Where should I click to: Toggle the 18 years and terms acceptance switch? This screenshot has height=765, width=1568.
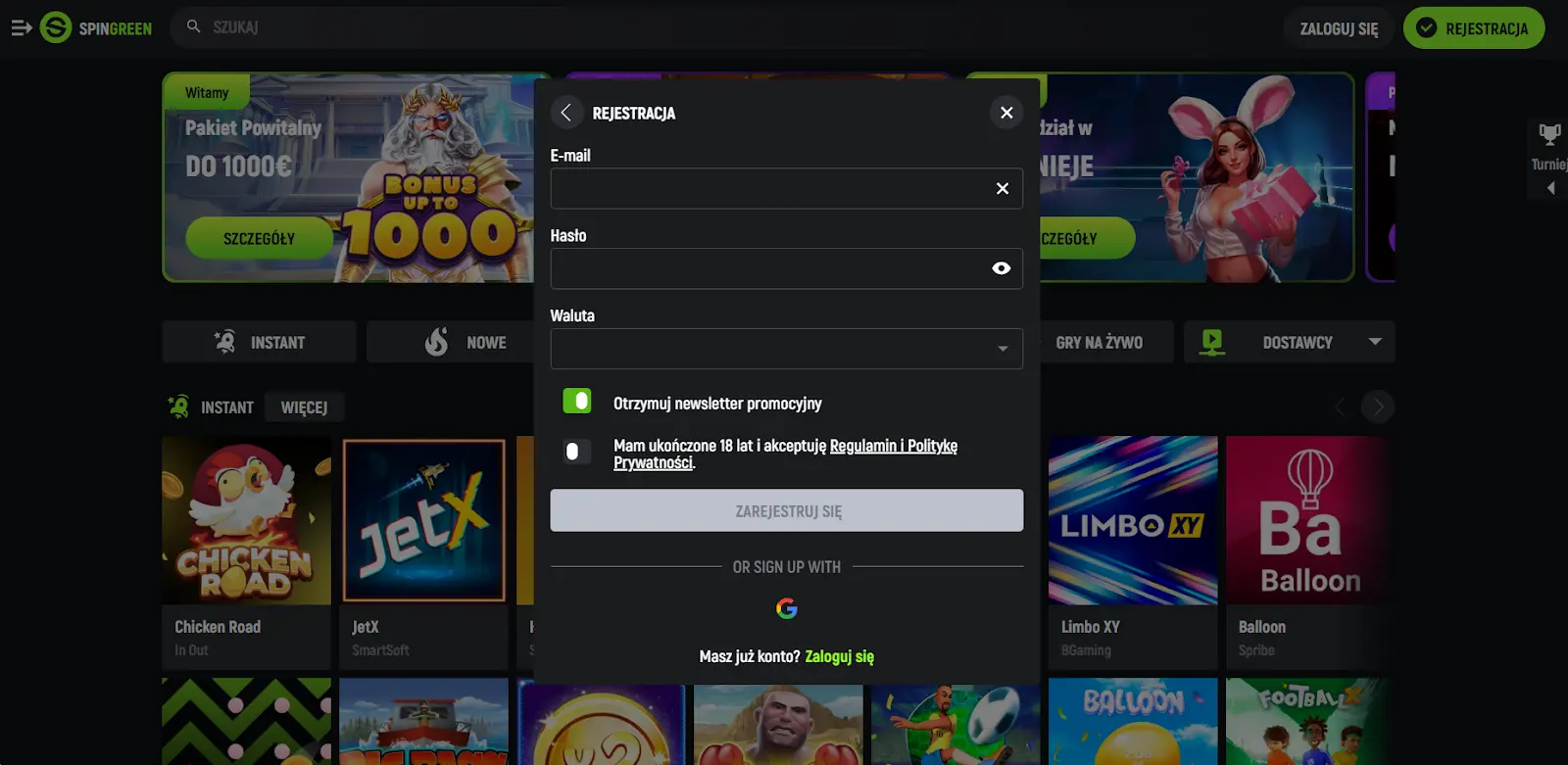pyautogui.click(x=577, y=452)
